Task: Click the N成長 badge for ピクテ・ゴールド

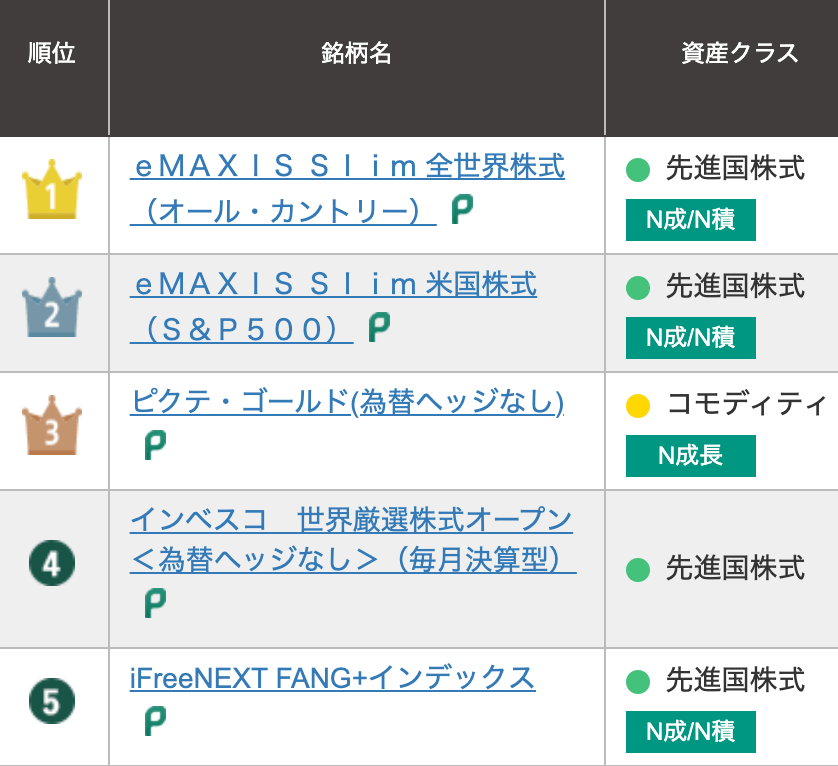Action: click(x=690, y=456)
